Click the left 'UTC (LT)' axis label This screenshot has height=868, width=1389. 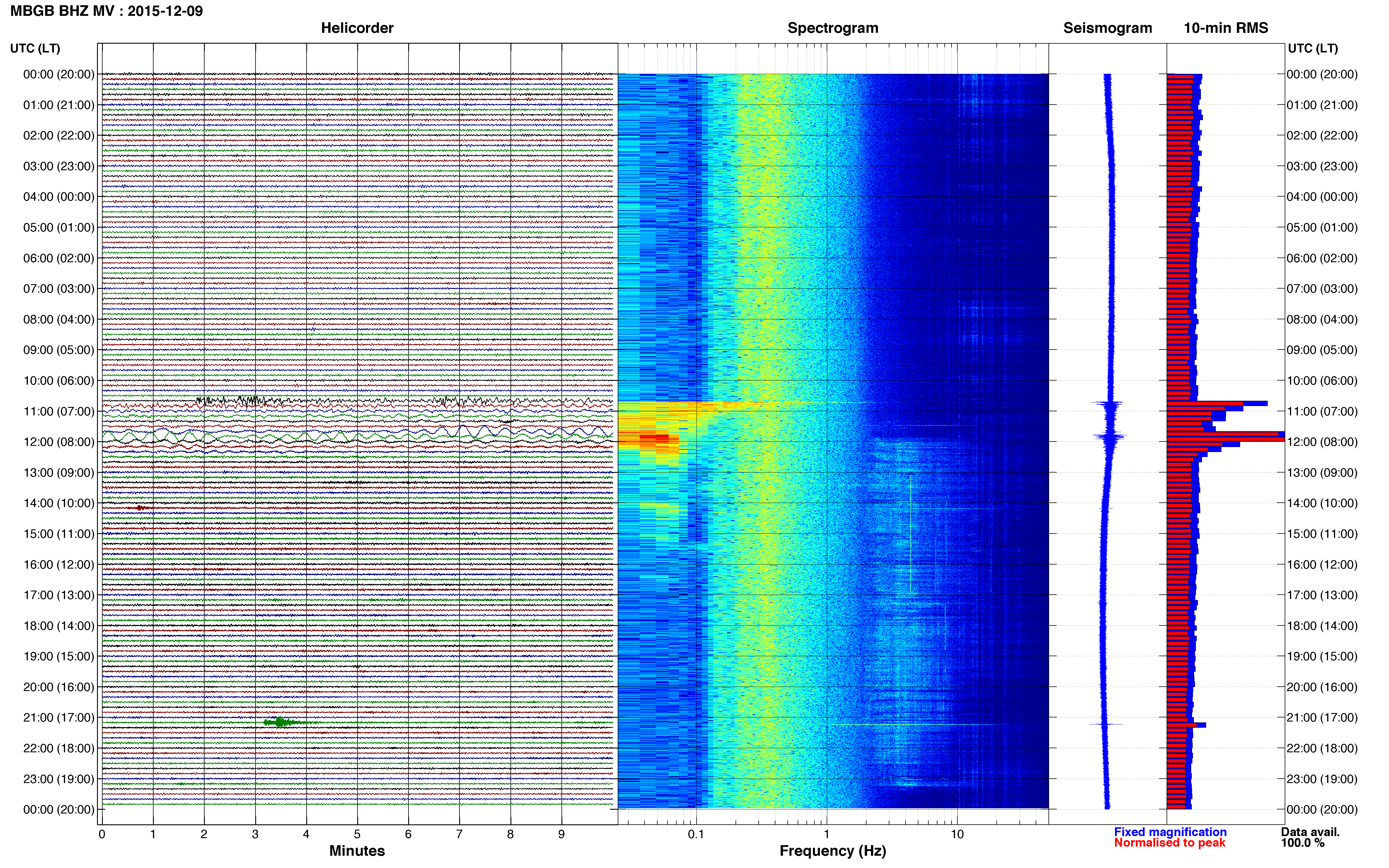pos(35,48)
